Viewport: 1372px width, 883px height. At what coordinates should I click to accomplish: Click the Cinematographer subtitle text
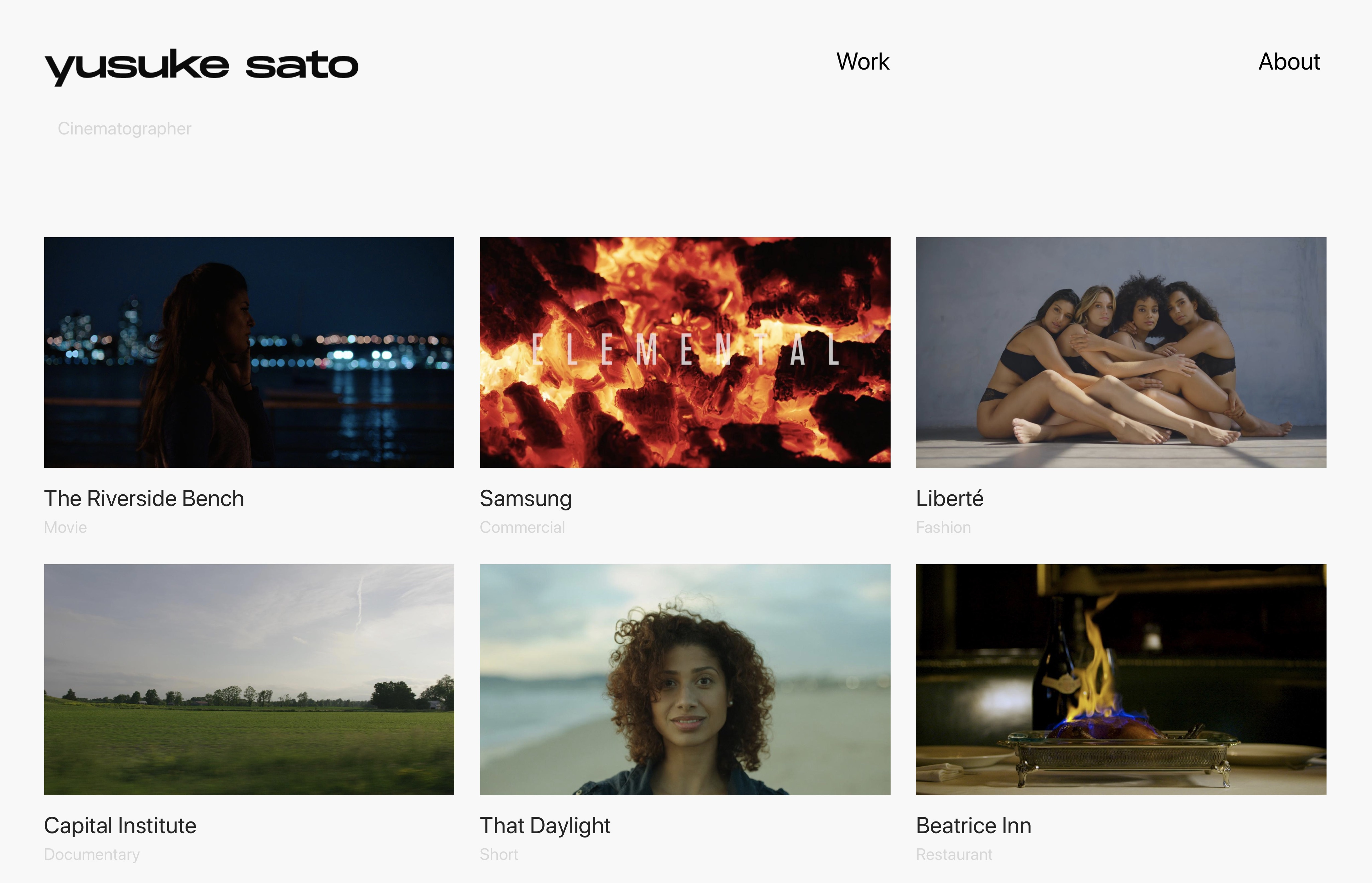coord(124,128)
